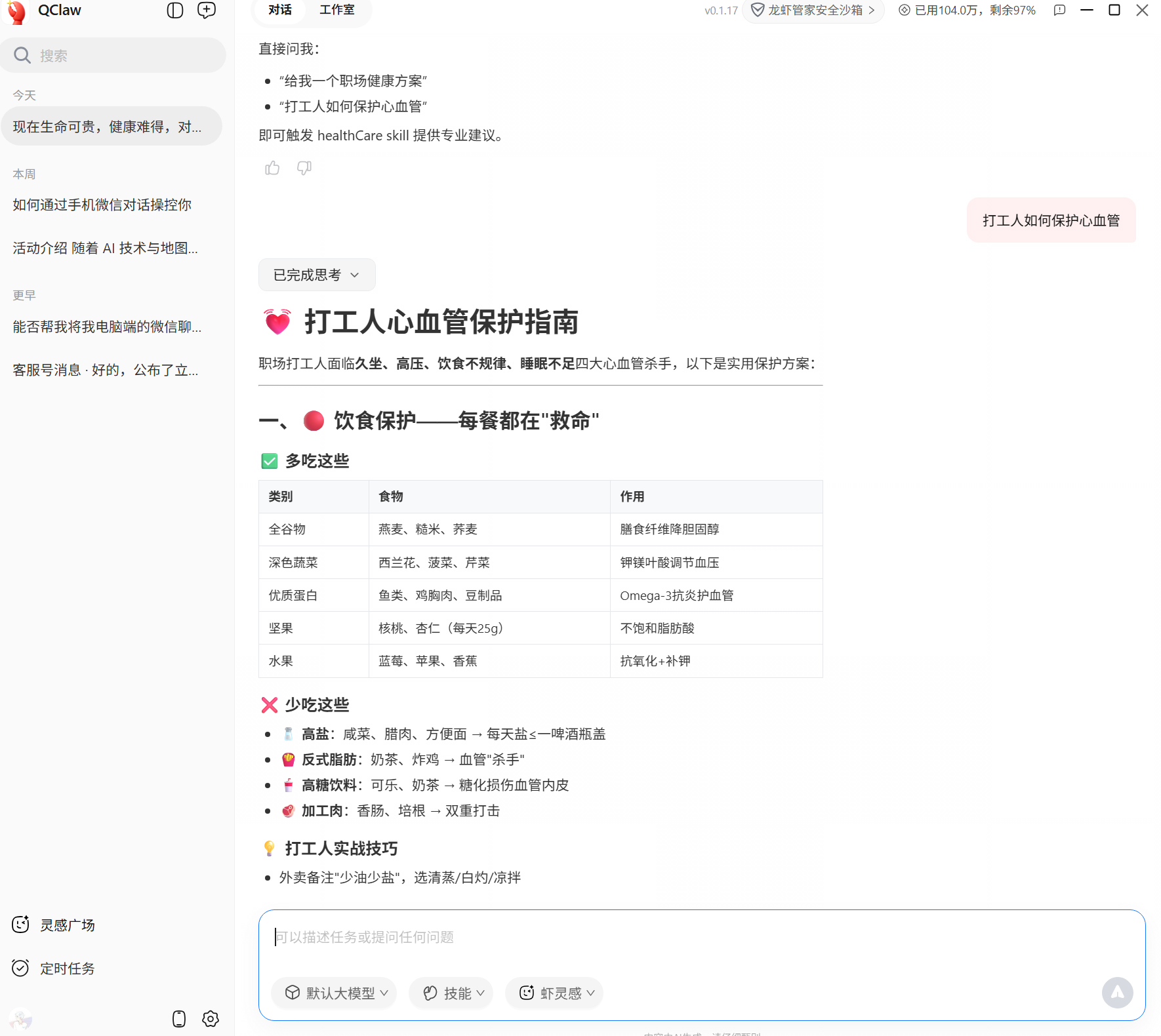Viewport: 1161px width, 1036px height.
Task: Select the 对话 tab
Action: click(x=279, y=10)
